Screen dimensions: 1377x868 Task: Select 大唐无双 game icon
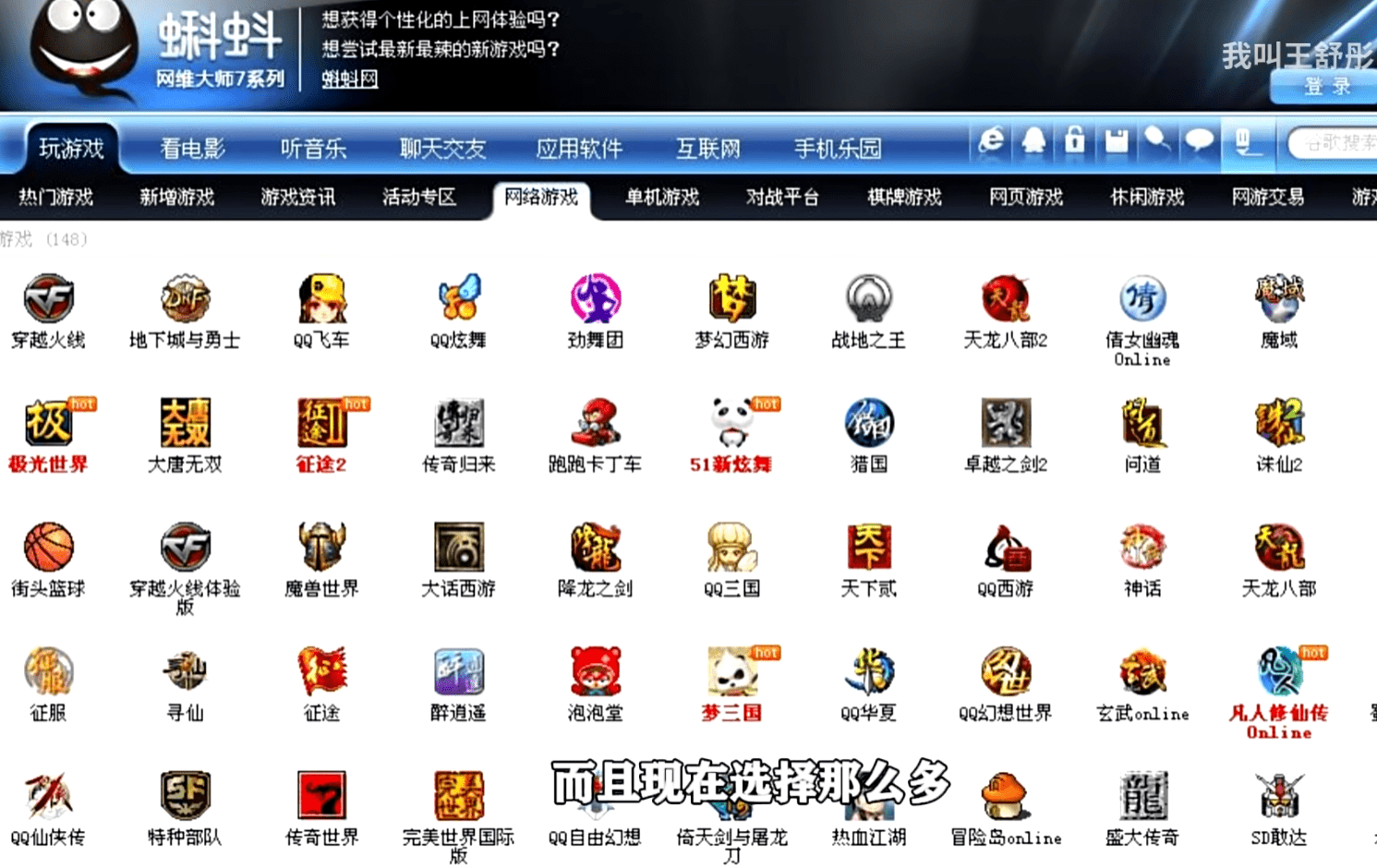pos(185,423)
